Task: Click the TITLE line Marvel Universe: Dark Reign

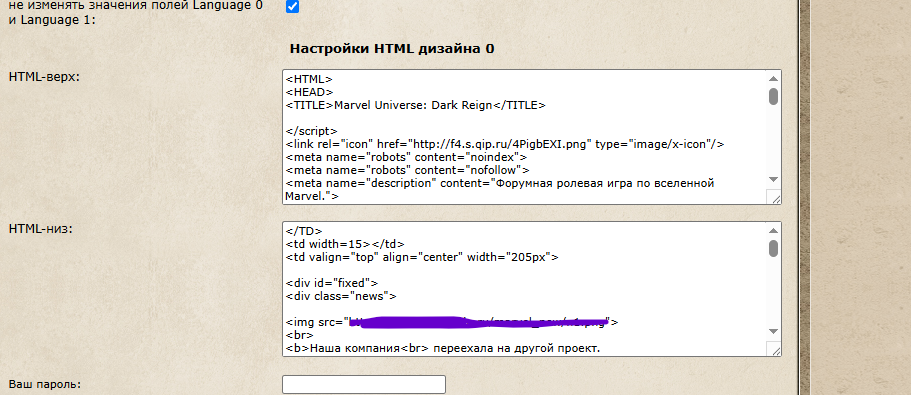Action: (415, 105)
